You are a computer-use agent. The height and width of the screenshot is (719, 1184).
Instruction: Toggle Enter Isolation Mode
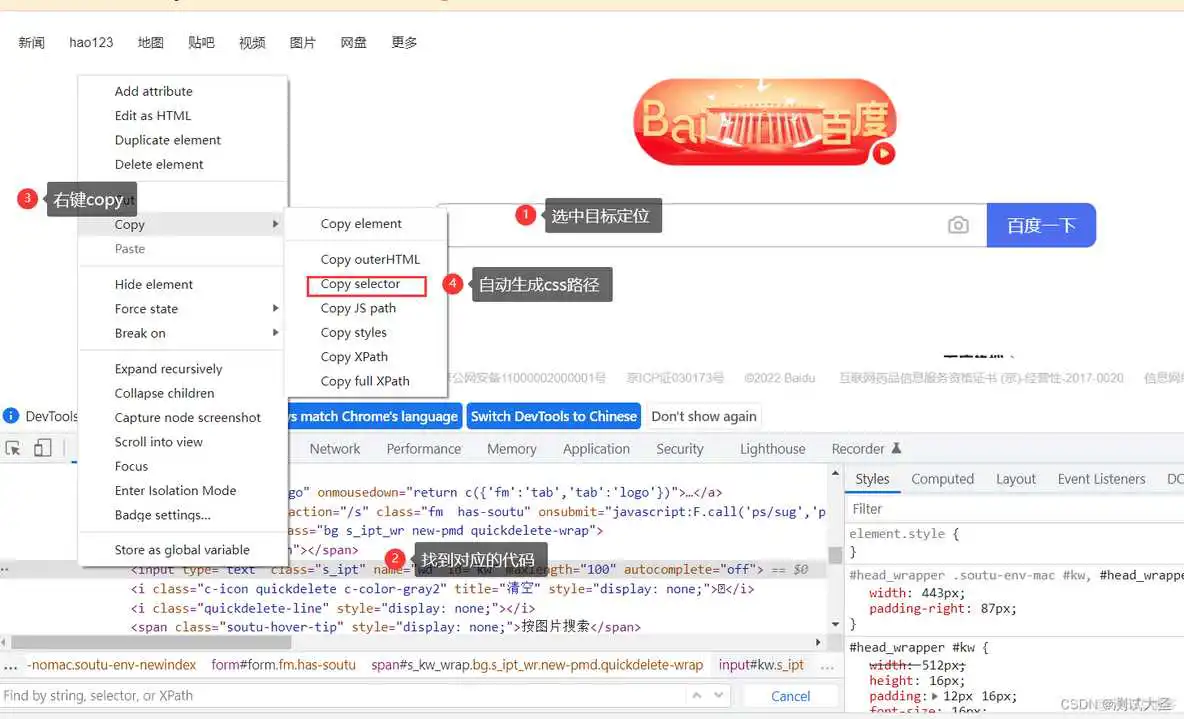pos(176,490)
